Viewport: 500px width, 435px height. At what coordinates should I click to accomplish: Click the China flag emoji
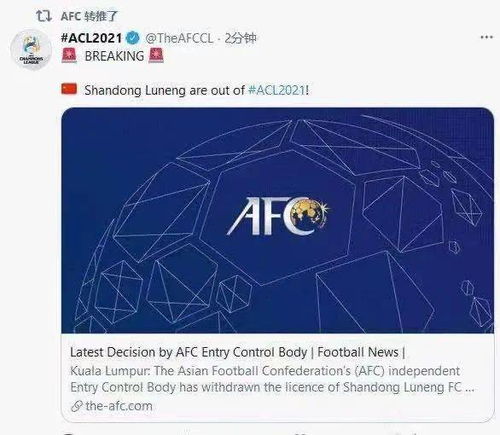69,89
